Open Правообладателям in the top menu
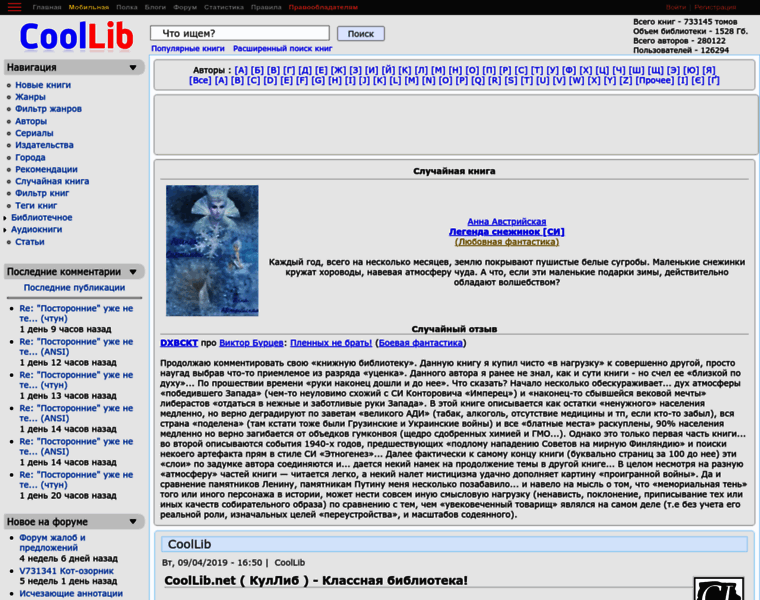Screen dimensions: 760x600 (x=323, y=7)
